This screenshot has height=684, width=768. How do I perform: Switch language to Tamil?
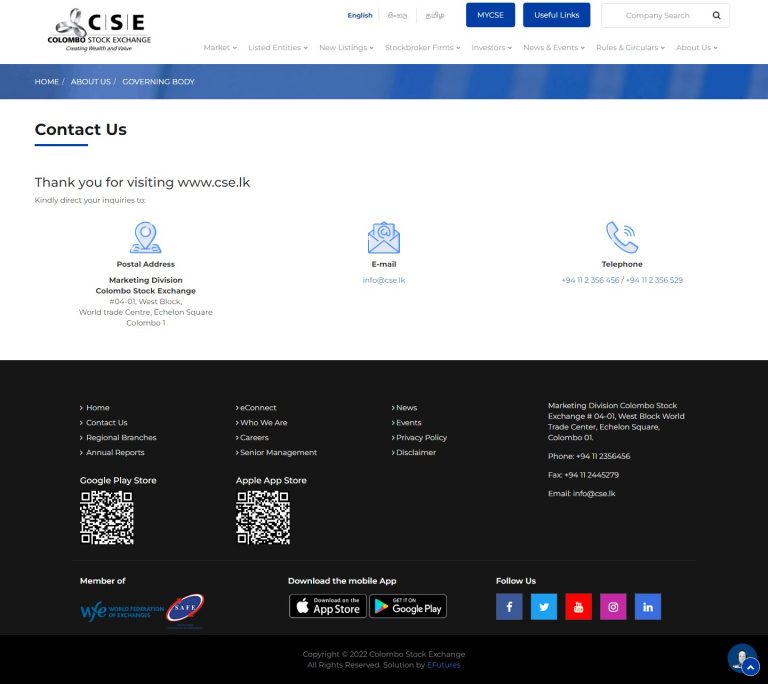[x=435, y=15]
